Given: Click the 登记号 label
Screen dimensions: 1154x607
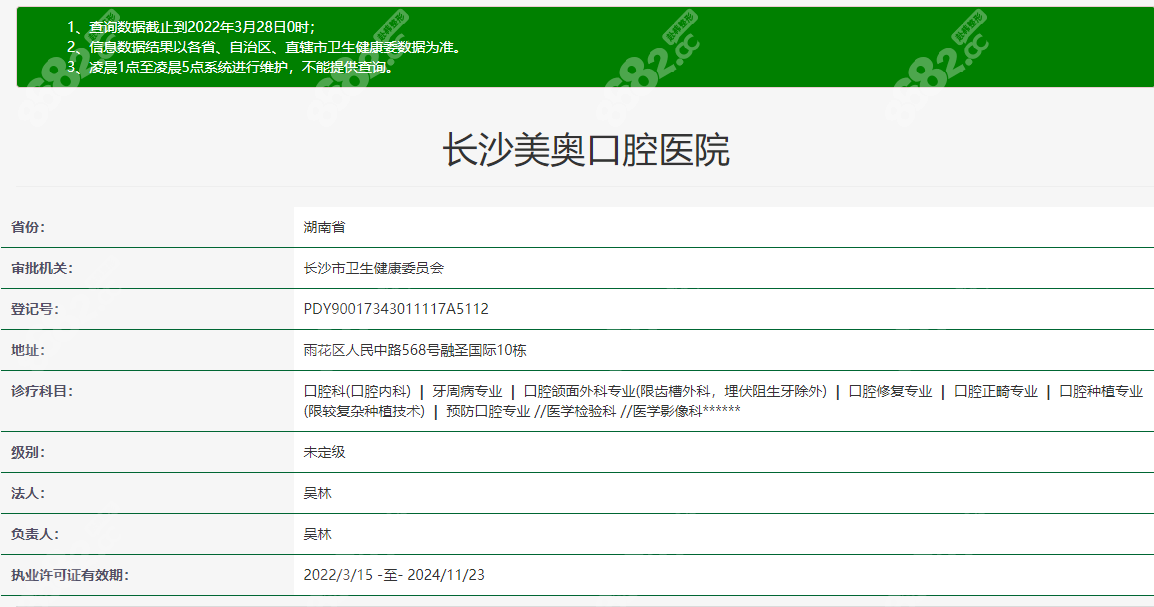Looking at the screenshot, I should (x=35, y=309).
